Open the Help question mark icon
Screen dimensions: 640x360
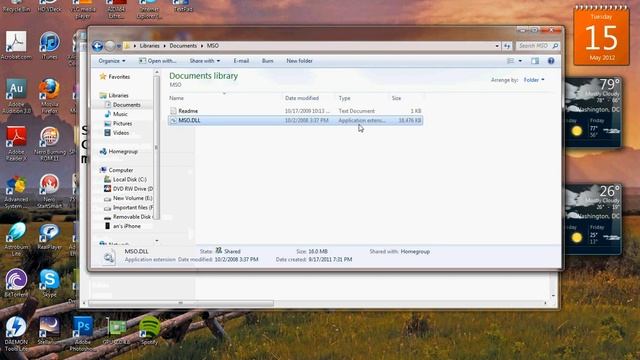click(551, 61)
